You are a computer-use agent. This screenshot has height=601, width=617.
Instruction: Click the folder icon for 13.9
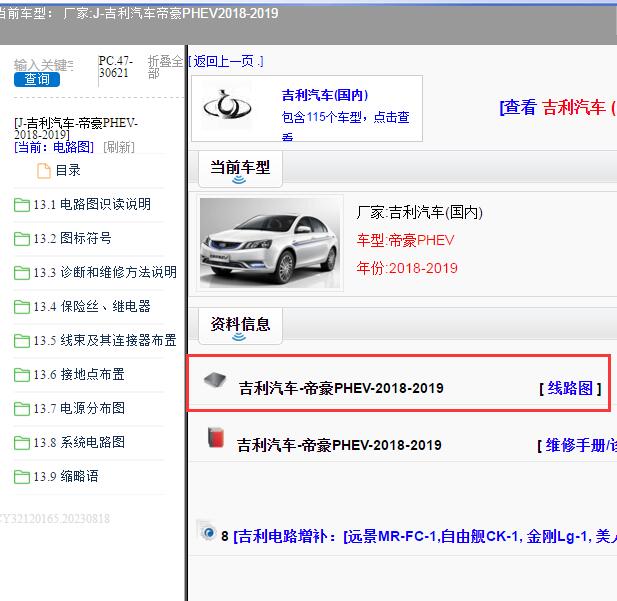point(22,477)
